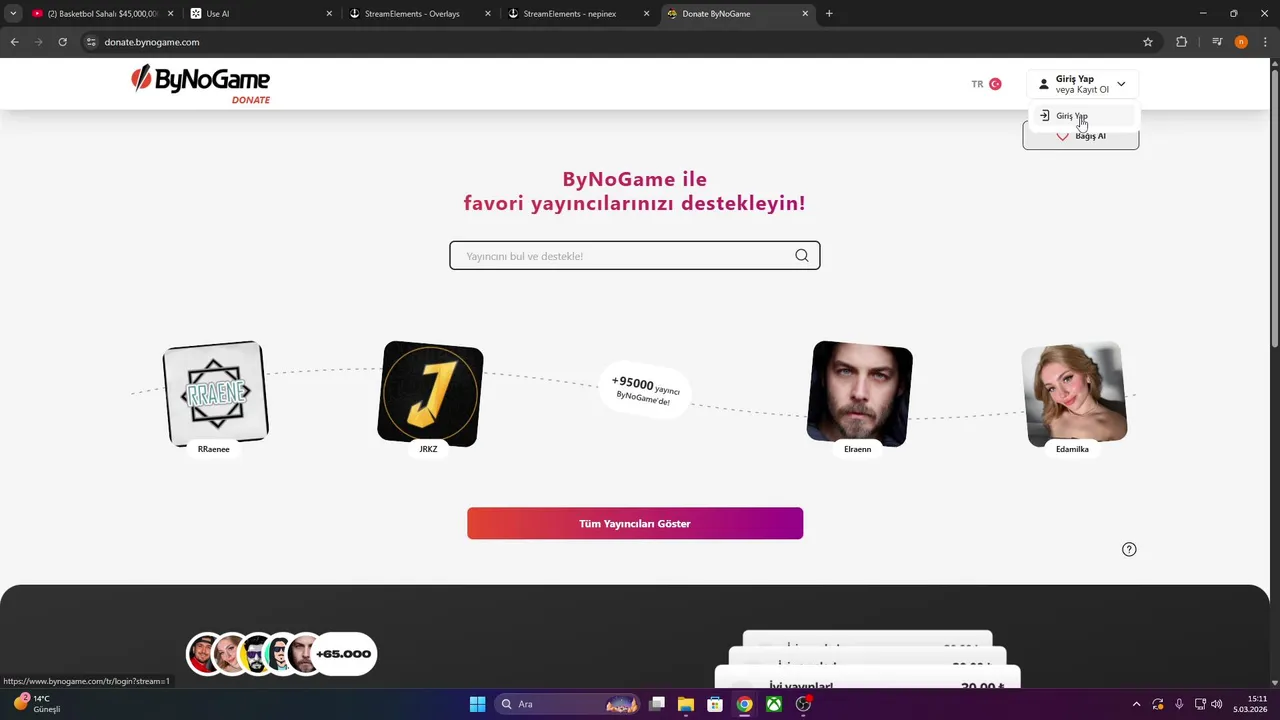This screenshot has height=720, width=1280.
Task: Open the tab search dropdown arrow
Action: (x=13, y=14)
